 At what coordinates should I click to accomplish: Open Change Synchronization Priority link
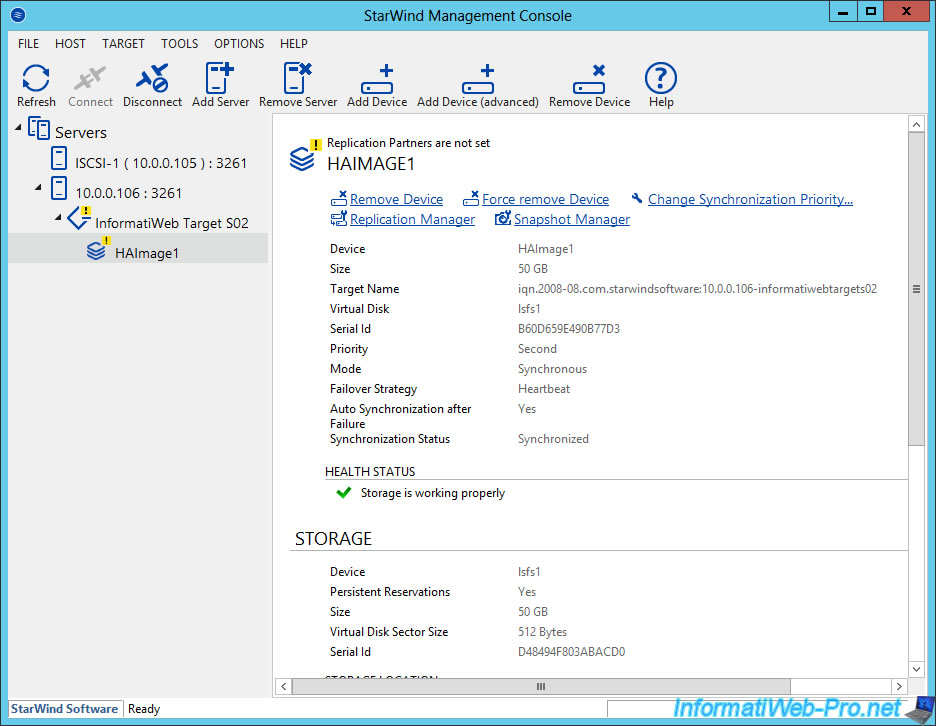(x=750, y=199)
